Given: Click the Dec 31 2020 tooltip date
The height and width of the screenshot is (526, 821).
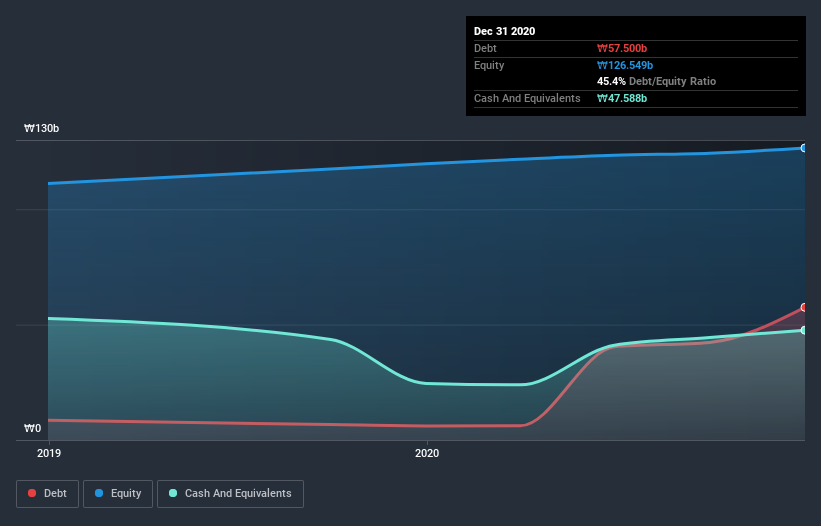Looking at the screenshot, I should click(504, 31).
